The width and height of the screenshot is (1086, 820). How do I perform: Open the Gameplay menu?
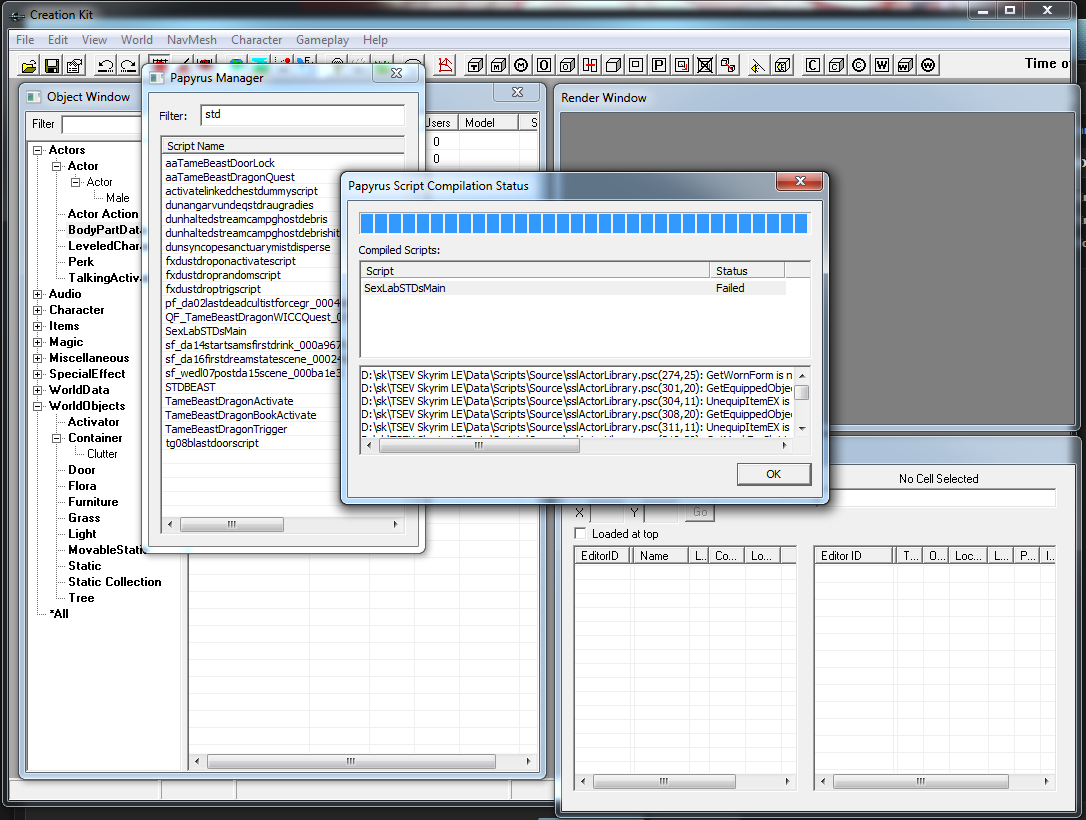322,40
